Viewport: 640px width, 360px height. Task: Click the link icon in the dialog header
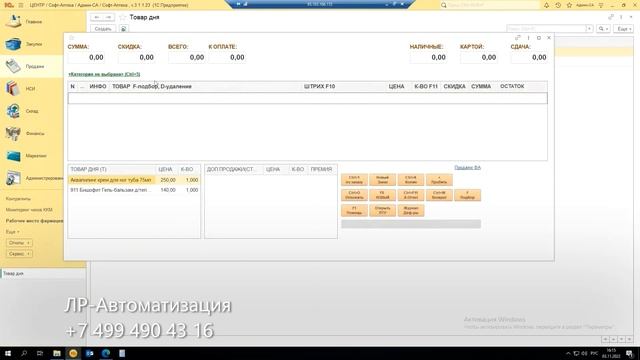(518, 38)
